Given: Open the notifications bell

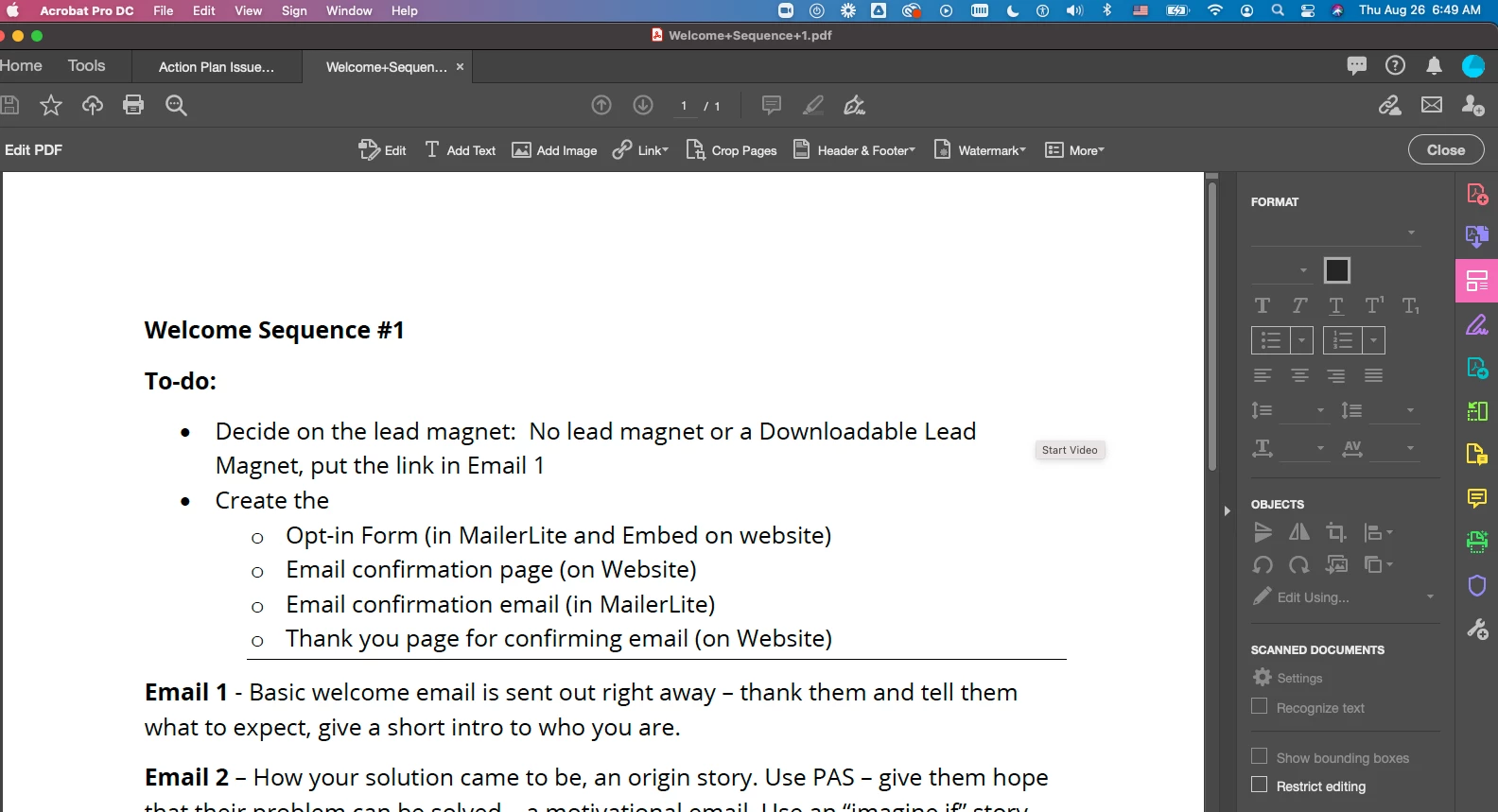Looking at the screenshot, I should [1435, 65].
